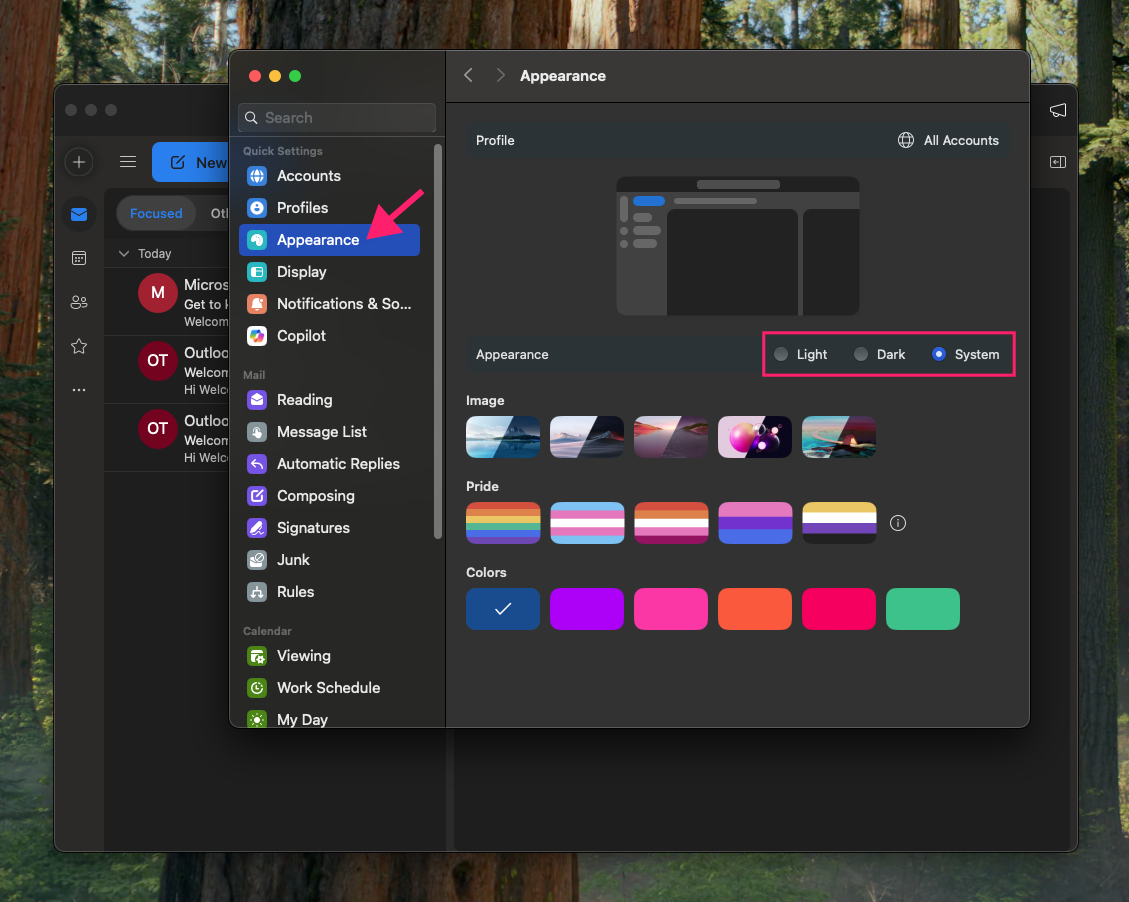
Task: Go forward in settings navigation
Action: pyautogui.click(x=500, y=76)
